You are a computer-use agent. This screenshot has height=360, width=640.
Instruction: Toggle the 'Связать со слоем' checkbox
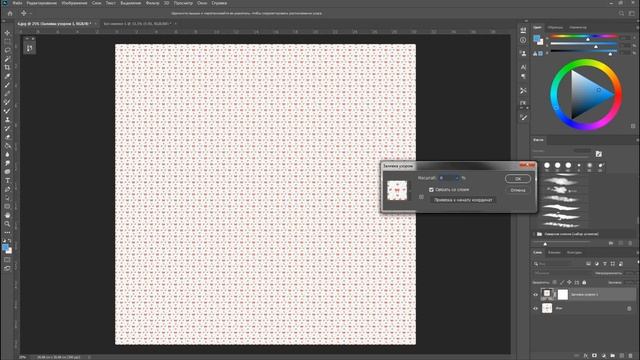click(x=431, y=190)
